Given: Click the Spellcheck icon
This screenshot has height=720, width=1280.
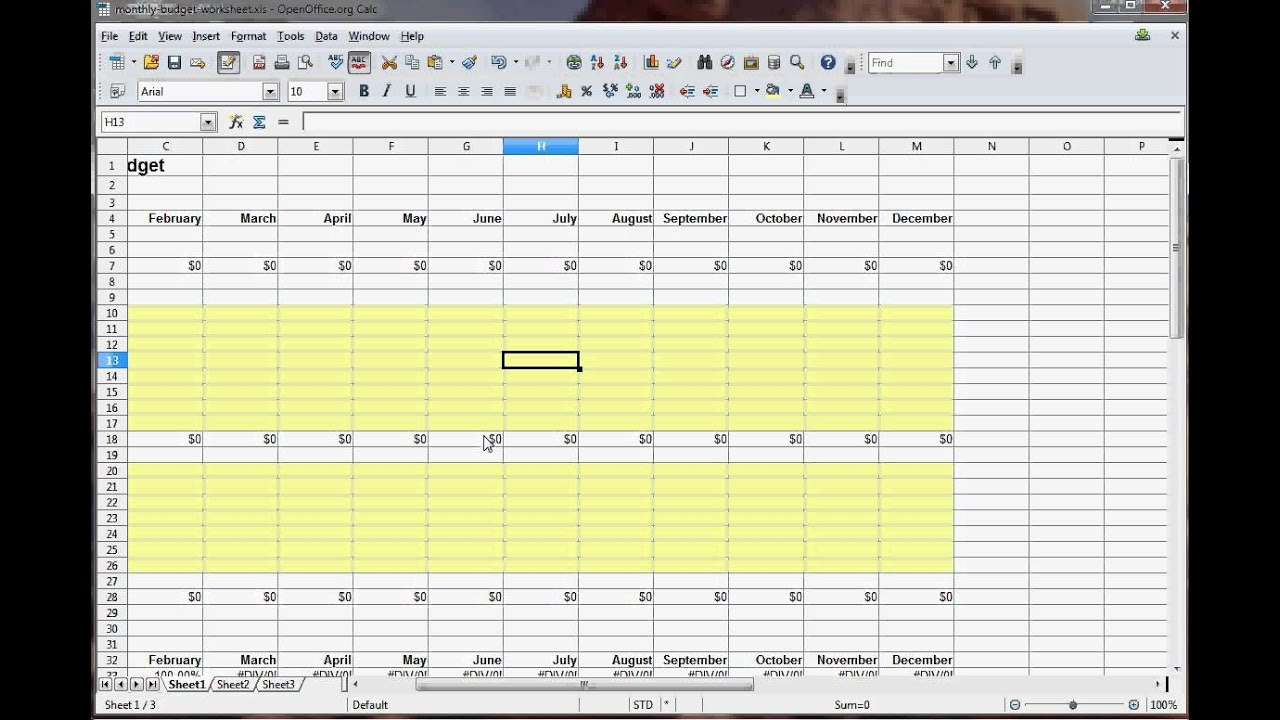Looking at the screenshot, I should (333, 61).
